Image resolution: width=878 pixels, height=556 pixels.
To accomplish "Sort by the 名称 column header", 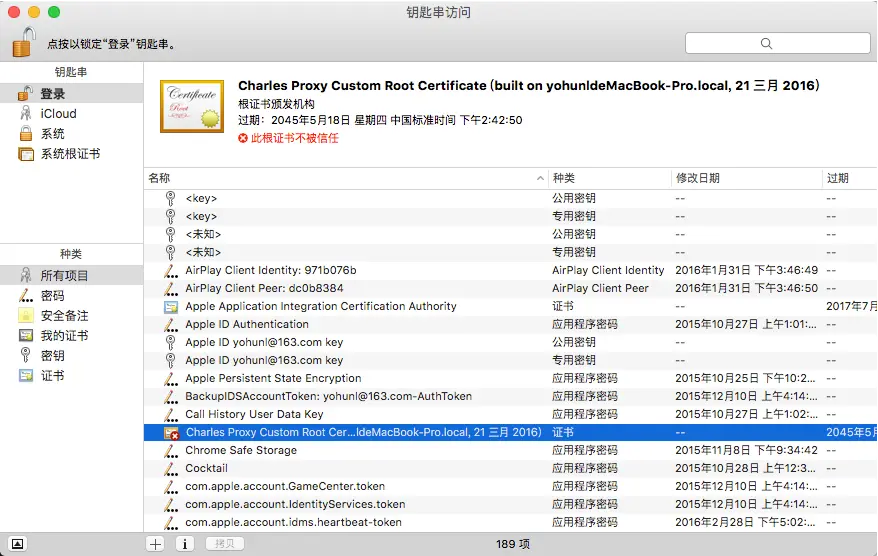I will coord(345,178).
